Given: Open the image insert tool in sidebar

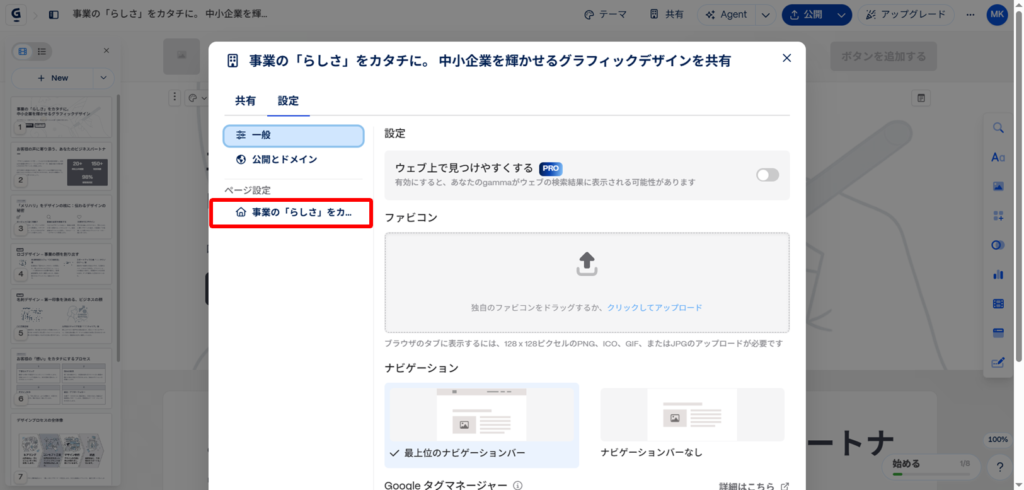Looking at the screenshot, I should tap(997, 187).
